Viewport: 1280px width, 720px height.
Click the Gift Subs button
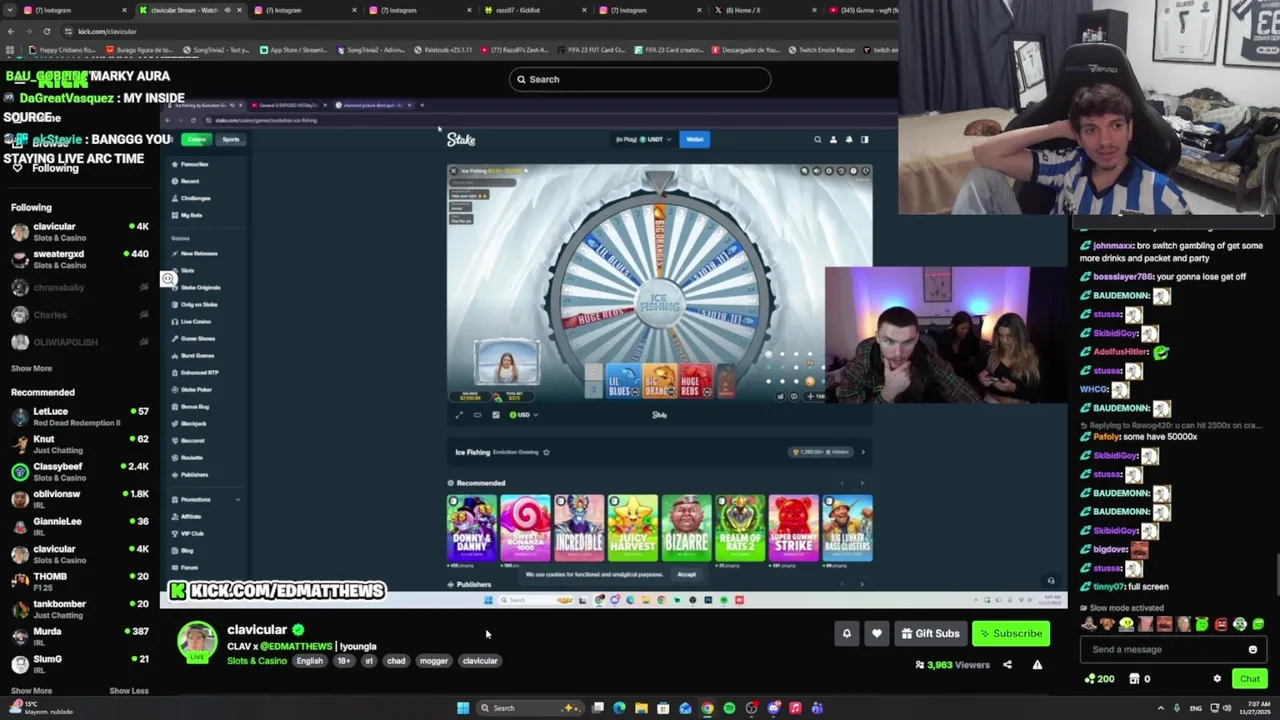coord(930,633)
